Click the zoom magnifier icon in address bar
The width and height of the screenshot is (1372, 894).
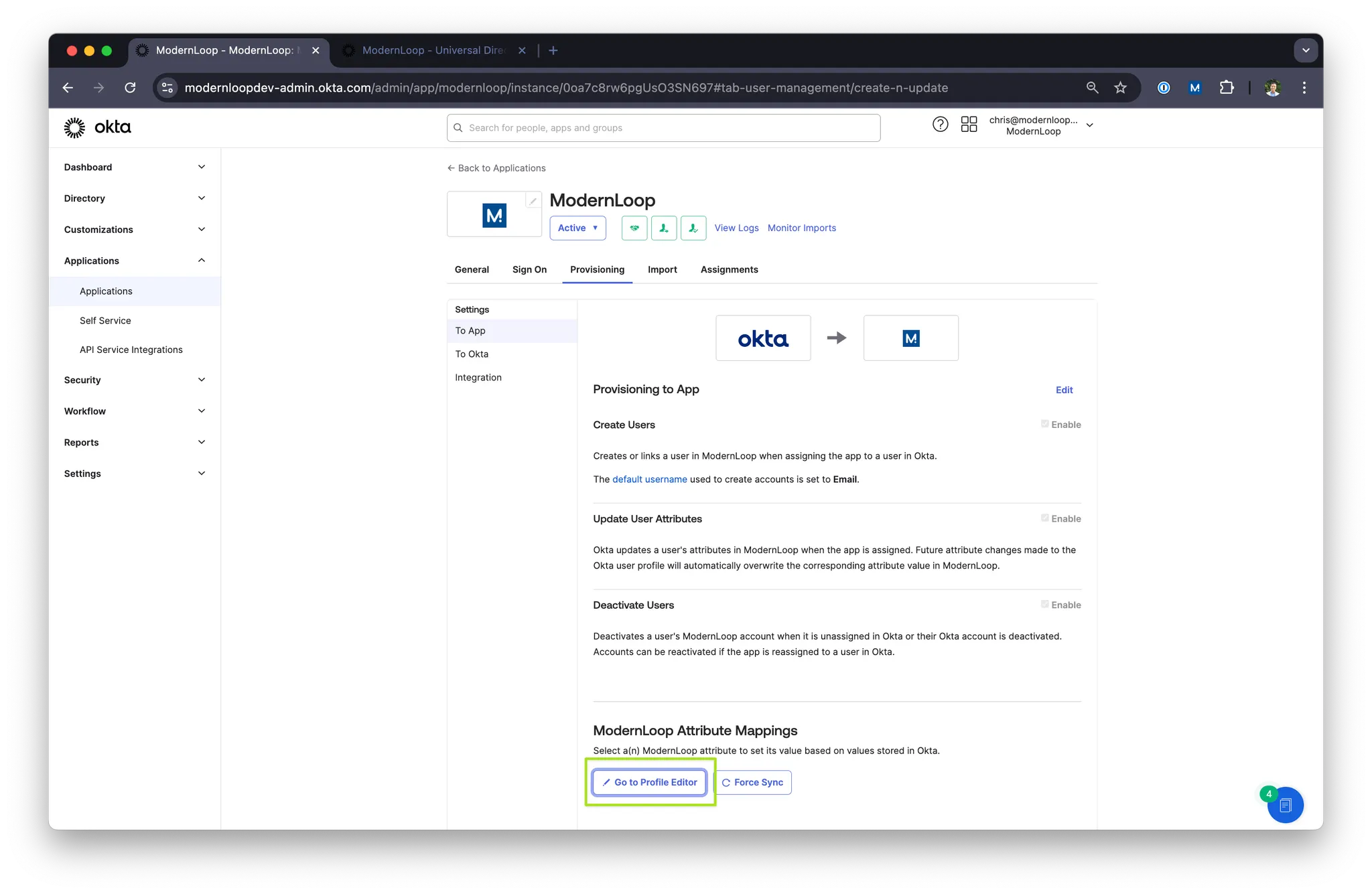(1092, 88)
